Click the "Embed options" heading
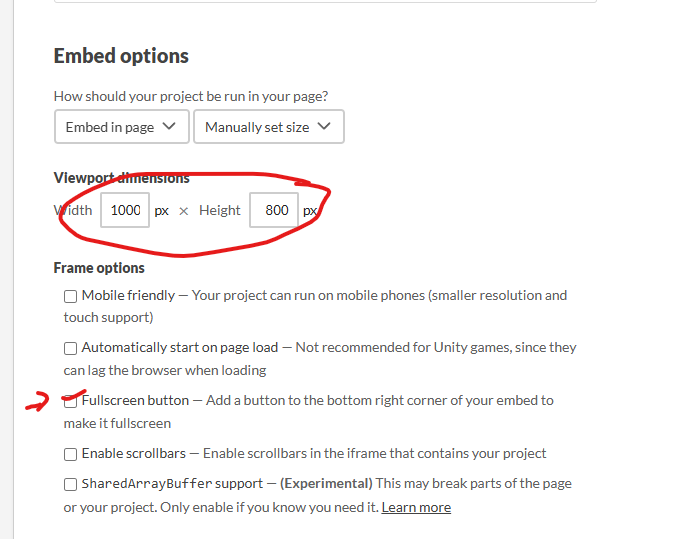 121,56
